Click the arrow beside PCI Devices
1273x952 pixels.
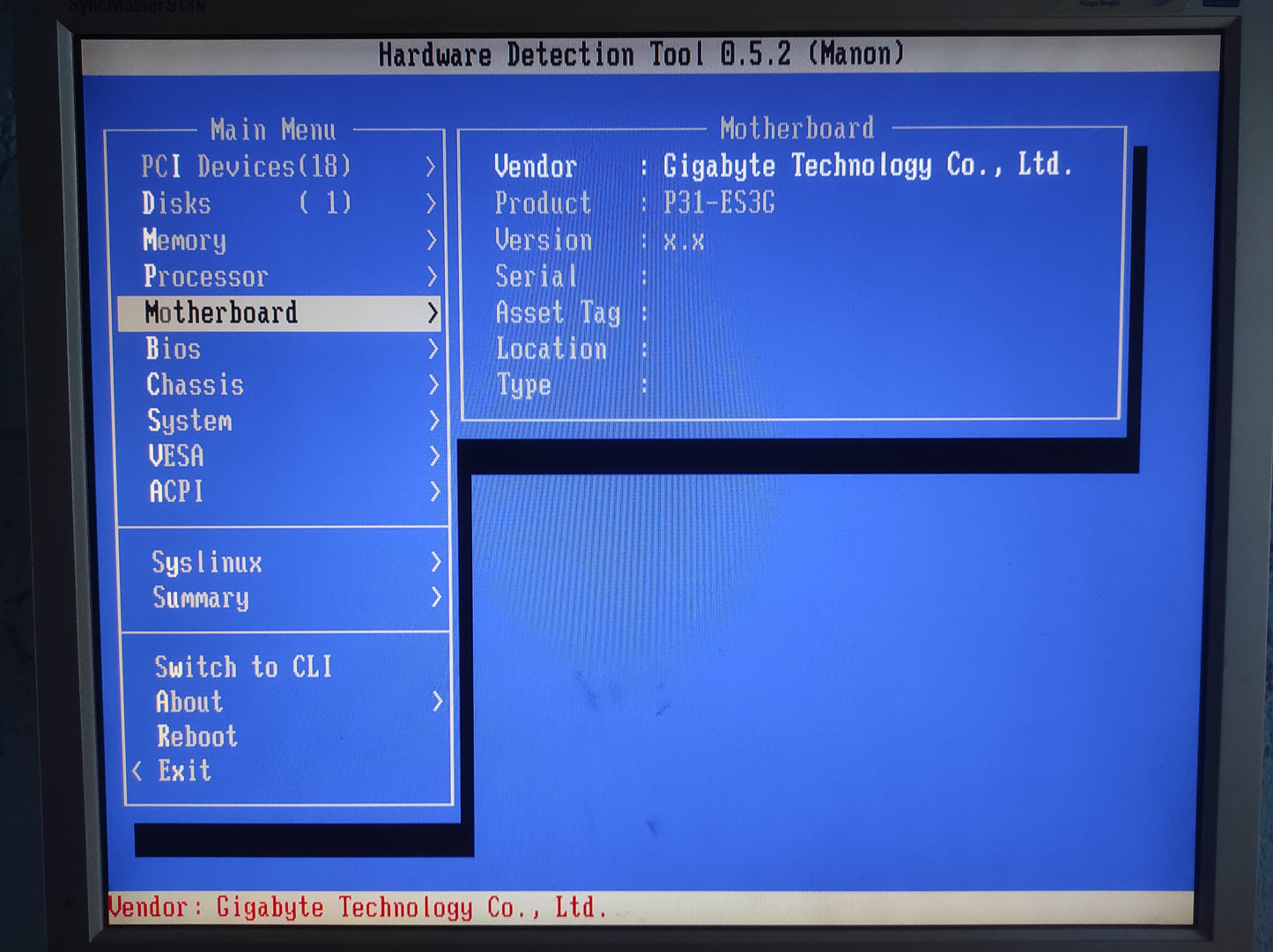click(x=430, y=166)
